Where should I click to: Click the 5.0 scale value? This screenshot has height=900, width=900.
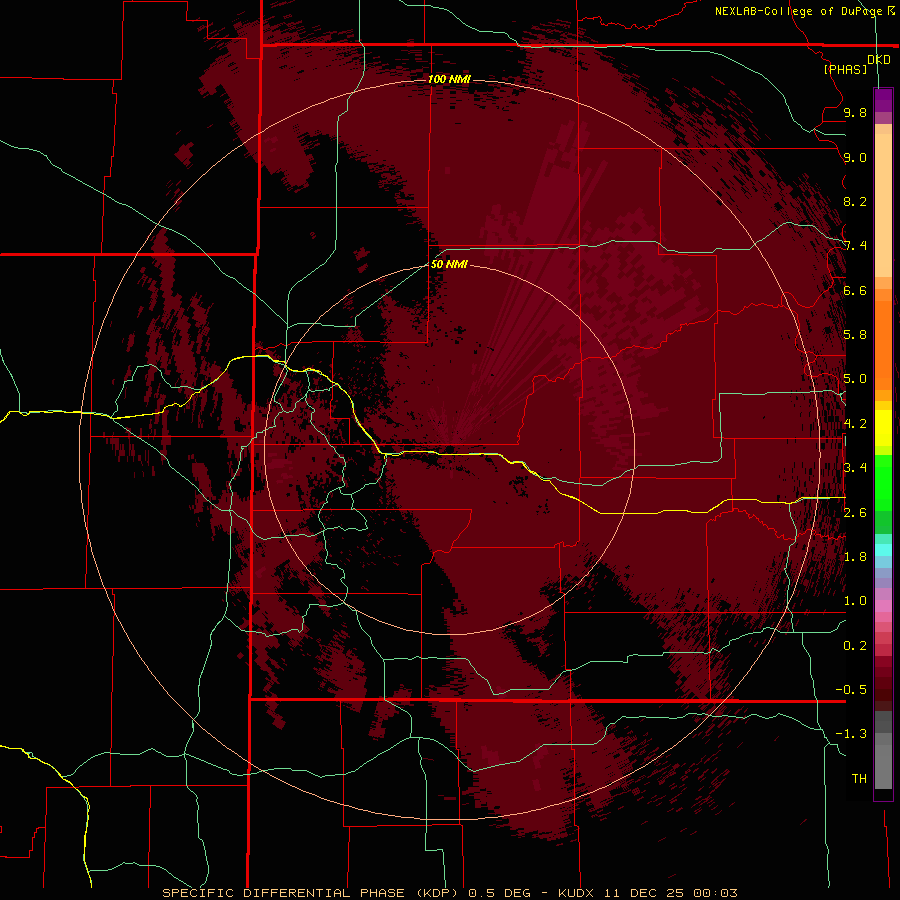pyautogui.click(x=855, y=379)
